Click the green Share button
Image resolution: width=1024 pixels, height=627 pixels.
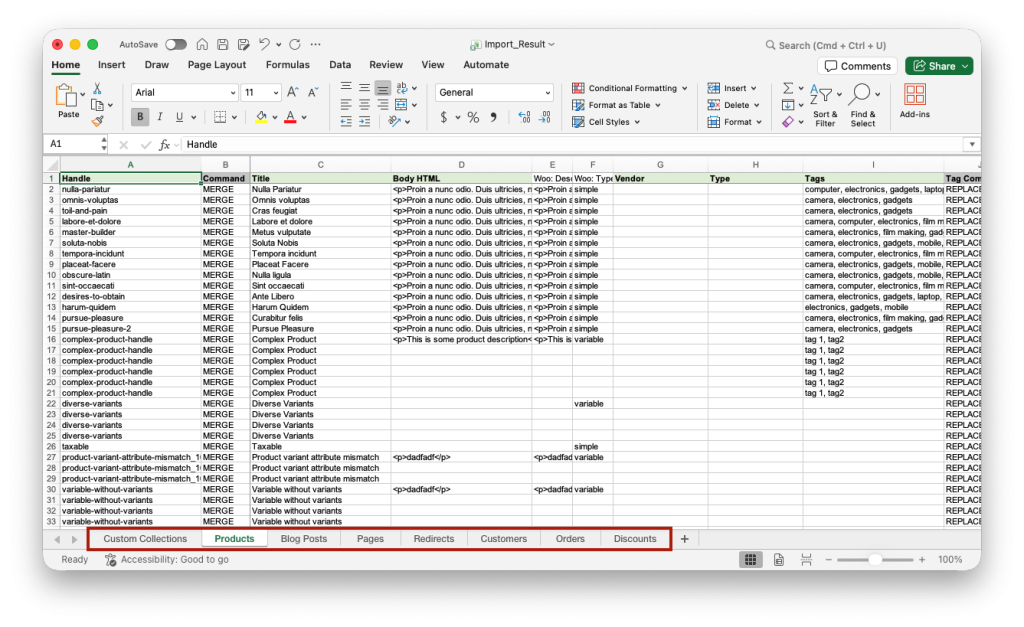click(938, 66)
